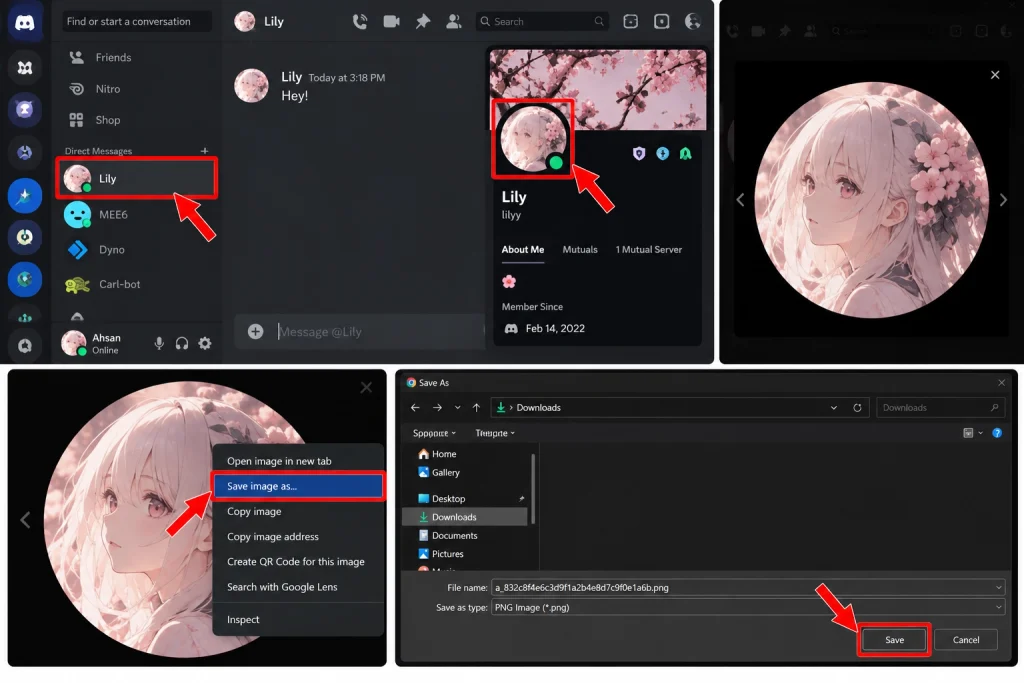Refresh folder in Save As dialog
The width and height of the screenshot is (1024, 683).
857,407
